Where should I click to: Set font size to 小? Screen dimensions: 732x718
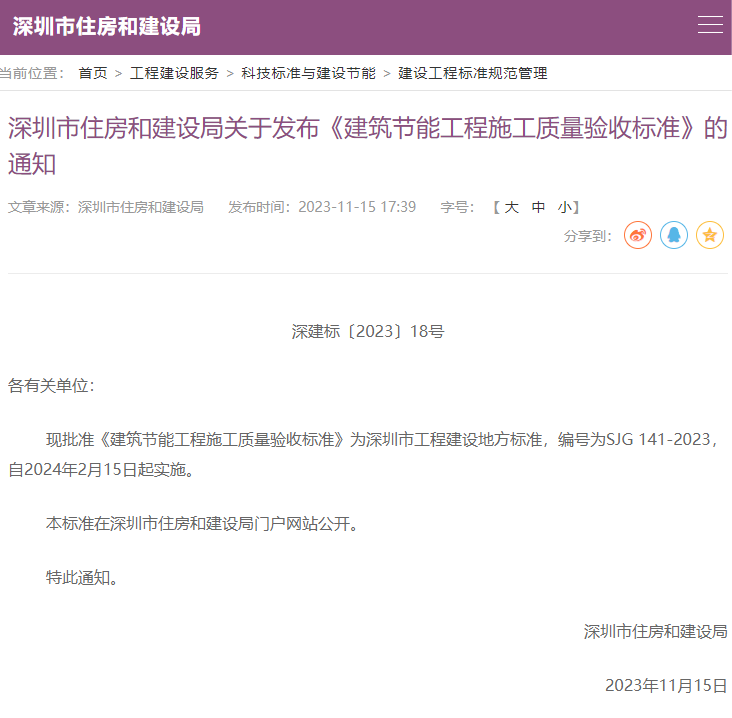click(x=565, y=207)
